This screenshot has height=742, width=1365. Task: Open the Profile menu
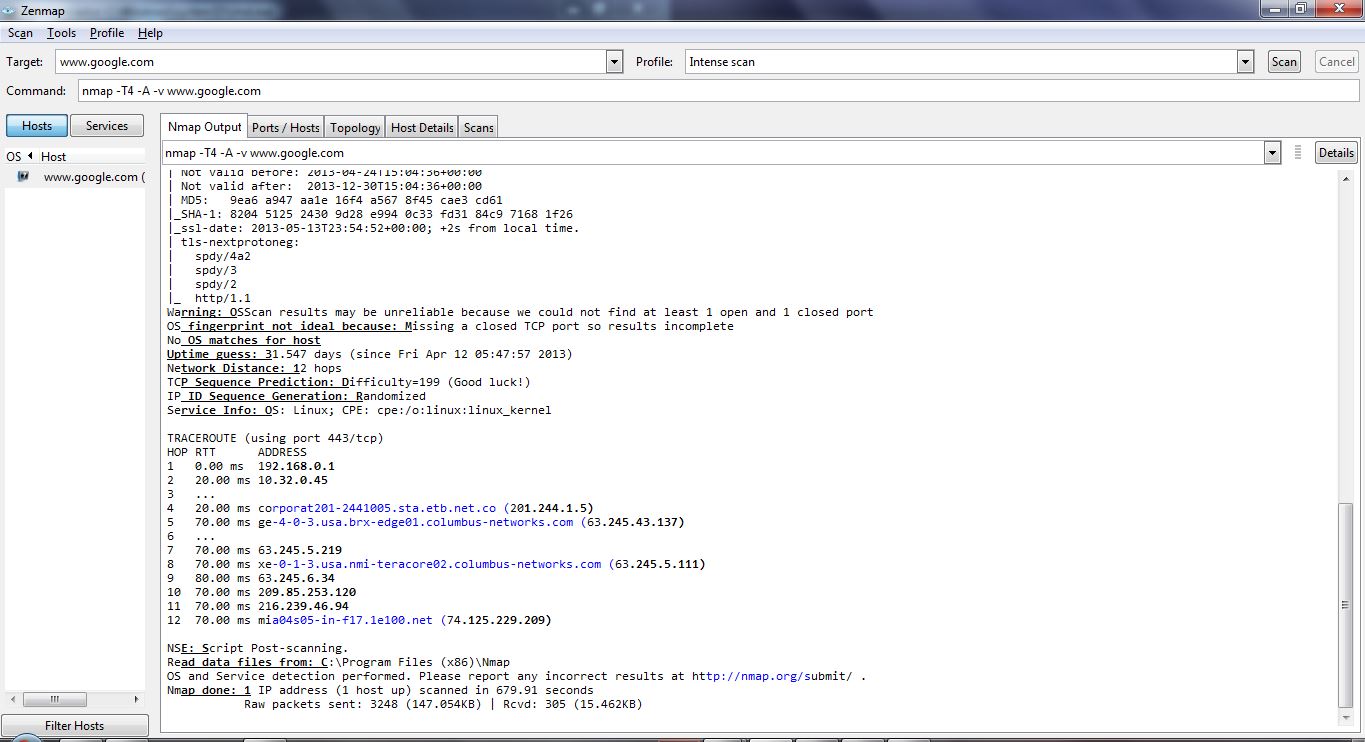[107, 33]
